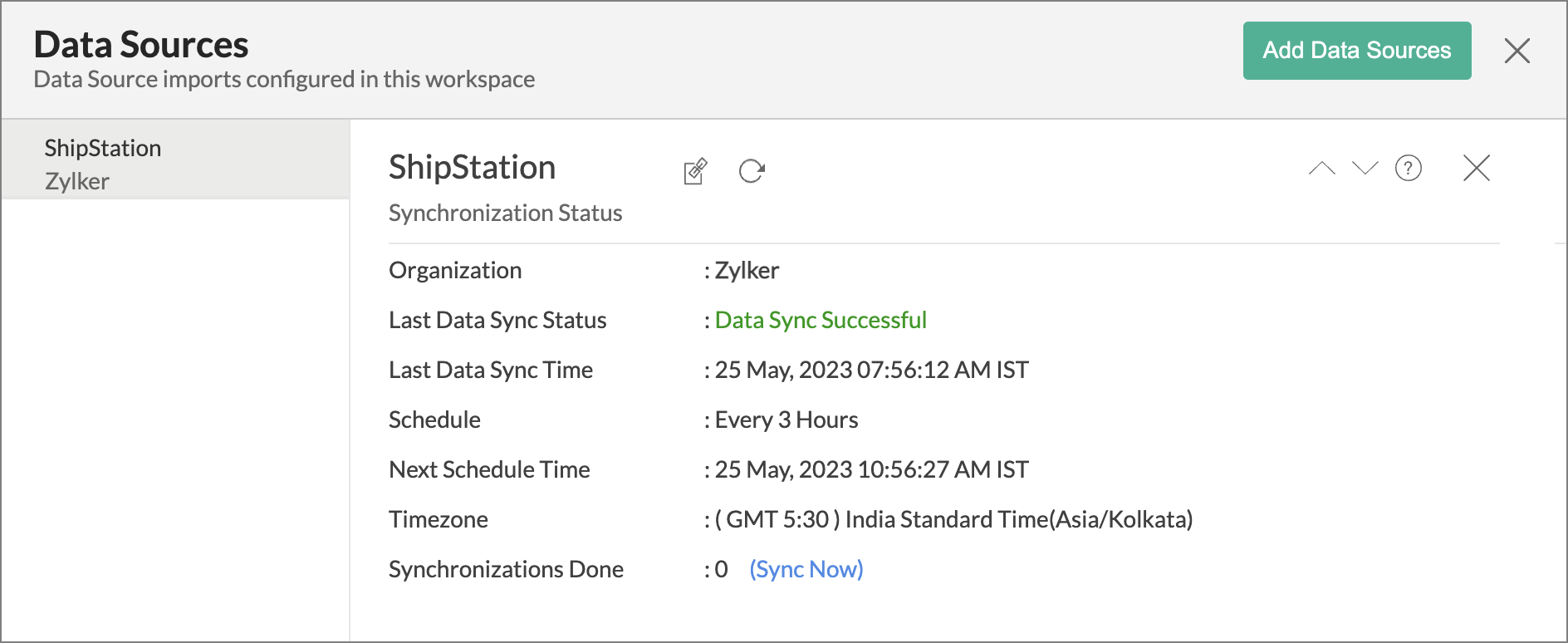Go to previous data source with up chevron
Viewport: 1568px width, 643px height.
[1322, 169]
